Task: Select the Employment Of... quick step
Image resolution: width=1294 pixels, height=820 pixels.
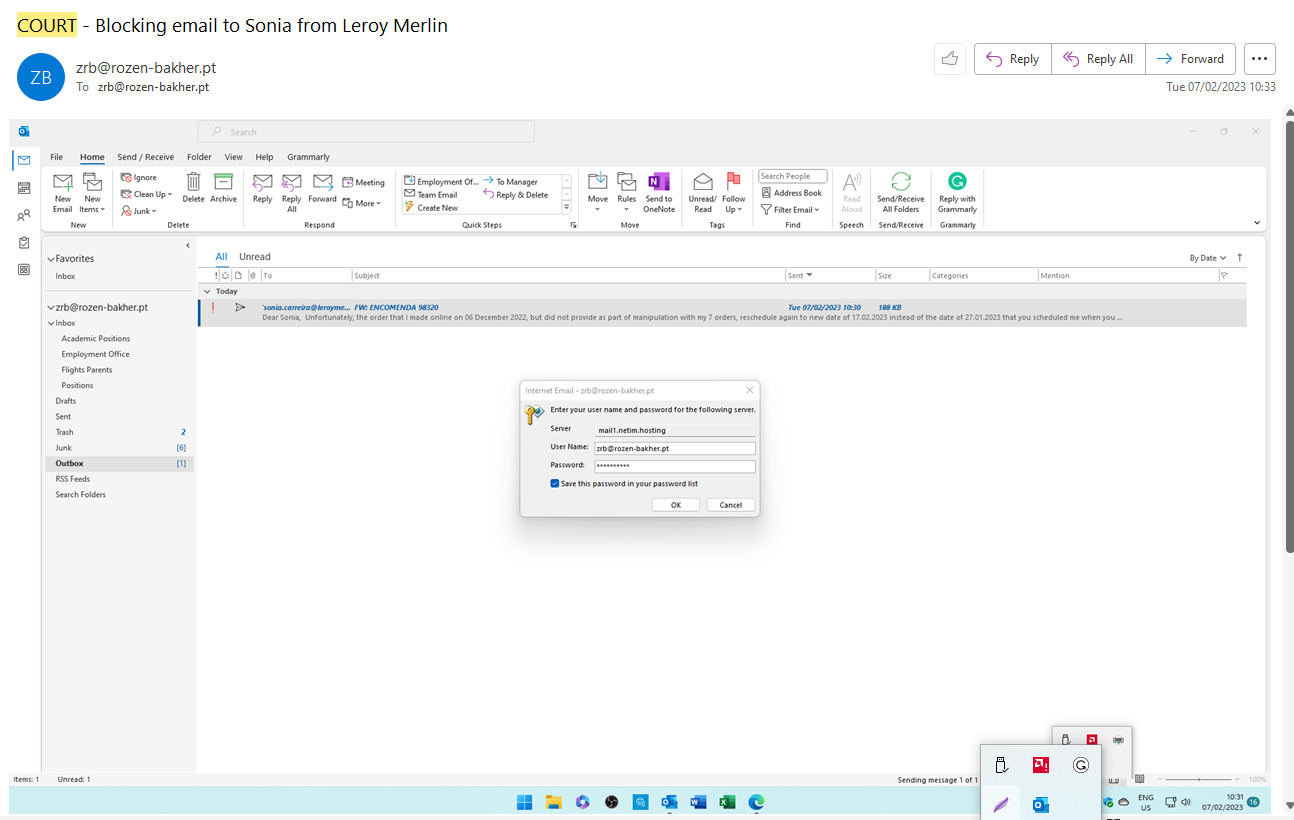Action: coord(441,182)
